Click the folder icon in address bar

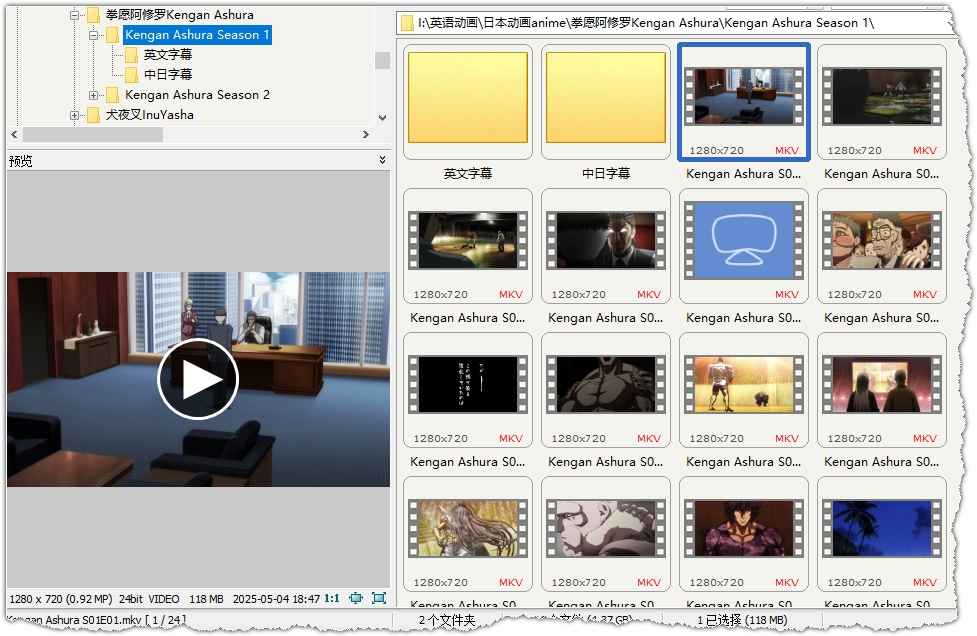pos(407,23)
